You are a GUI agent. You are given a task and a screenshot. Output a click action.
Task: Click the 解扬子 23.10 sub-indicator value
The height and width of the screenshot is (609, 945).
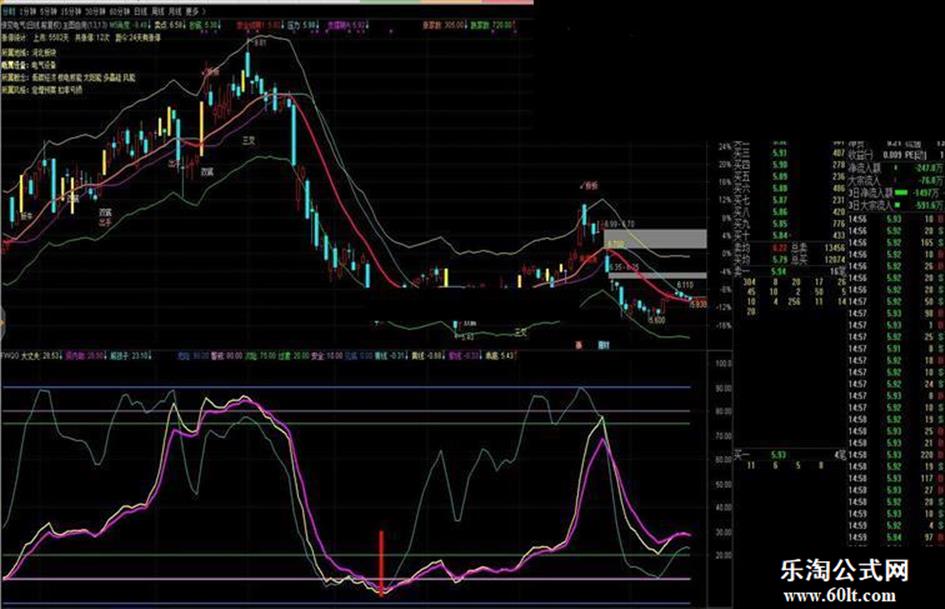point(129,356)
